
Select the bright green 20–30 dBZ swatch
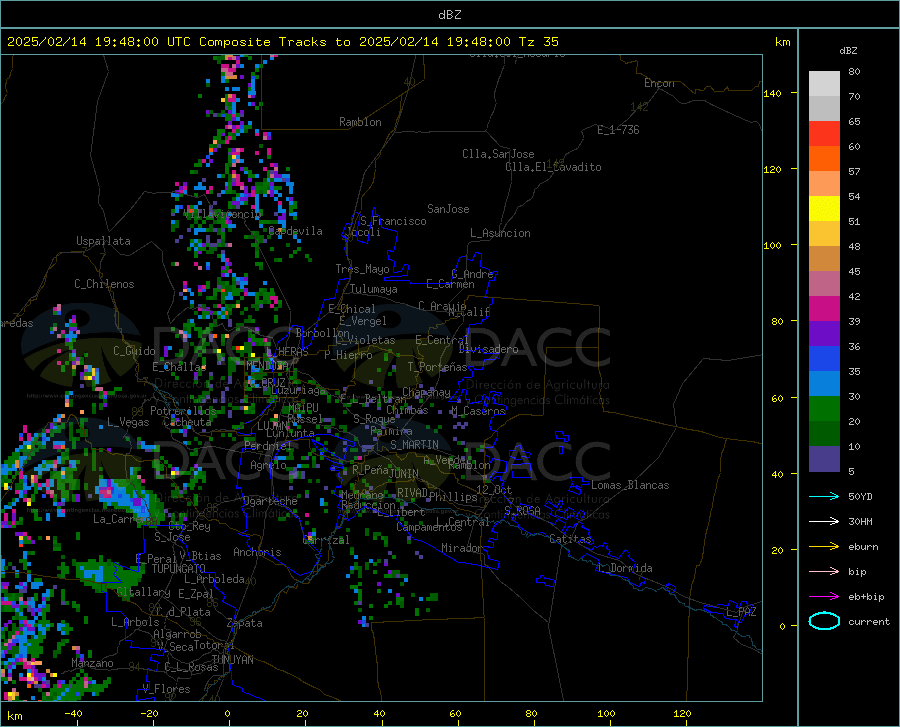tap(824, 409)
